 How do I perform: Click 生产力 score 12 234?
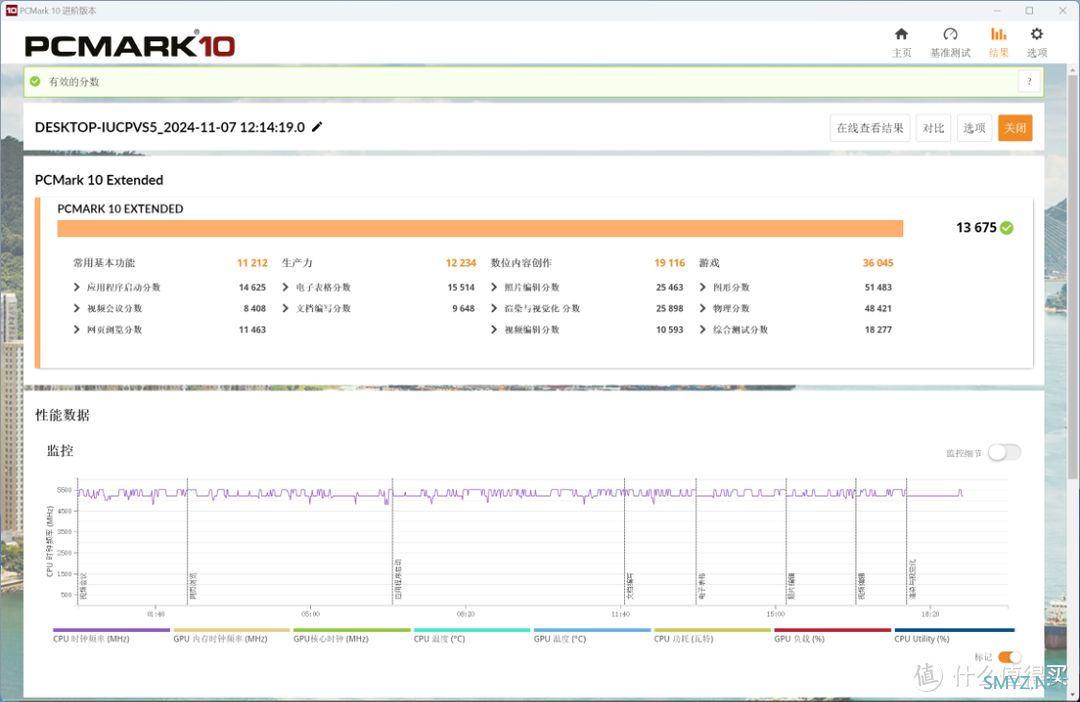pyautogui.click(x=461, y=263)
